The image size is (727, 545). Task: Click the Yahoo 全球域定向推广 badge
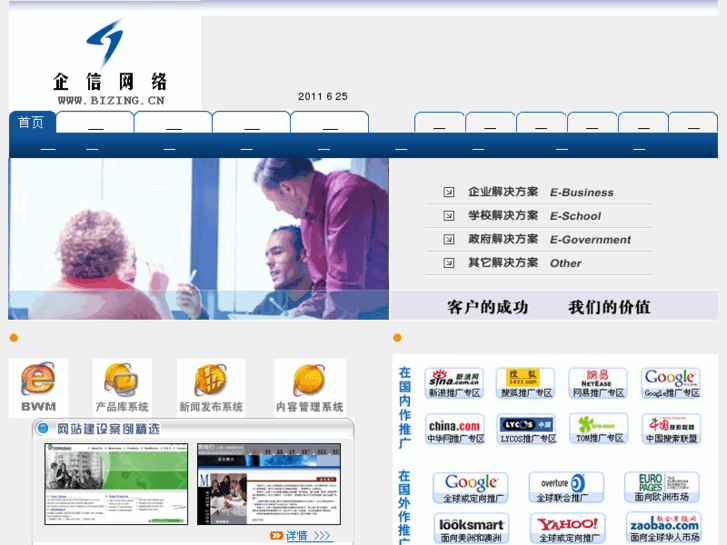point(568,528)
